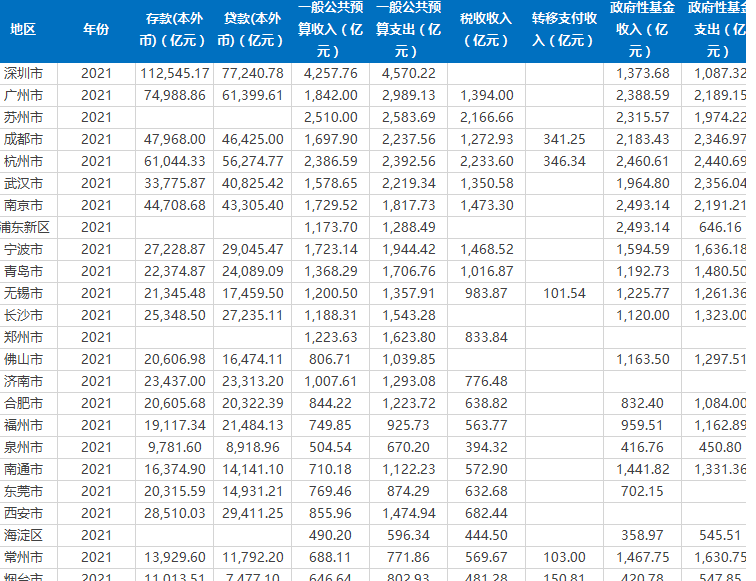Image resolution: width=756 pixels, height=581 pixels.
Task: Click deposit value 20,606.98 for 佛山市
Action: coord(175,360)
